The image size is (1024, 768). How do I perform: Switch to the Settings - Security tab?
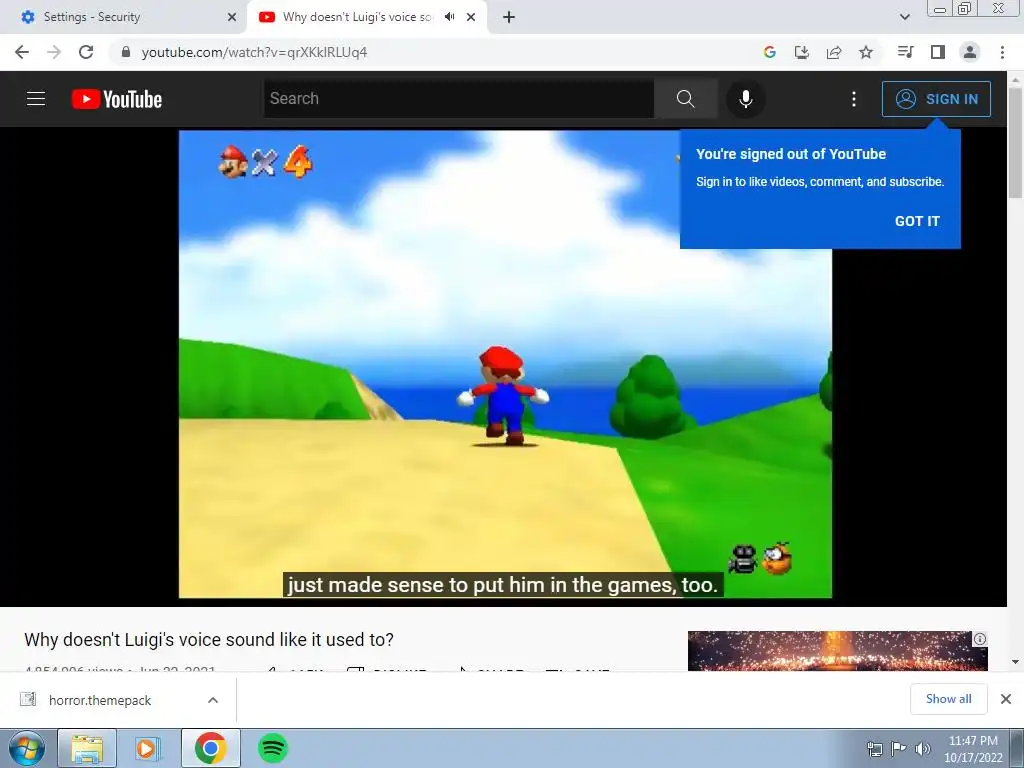point(123,17)
